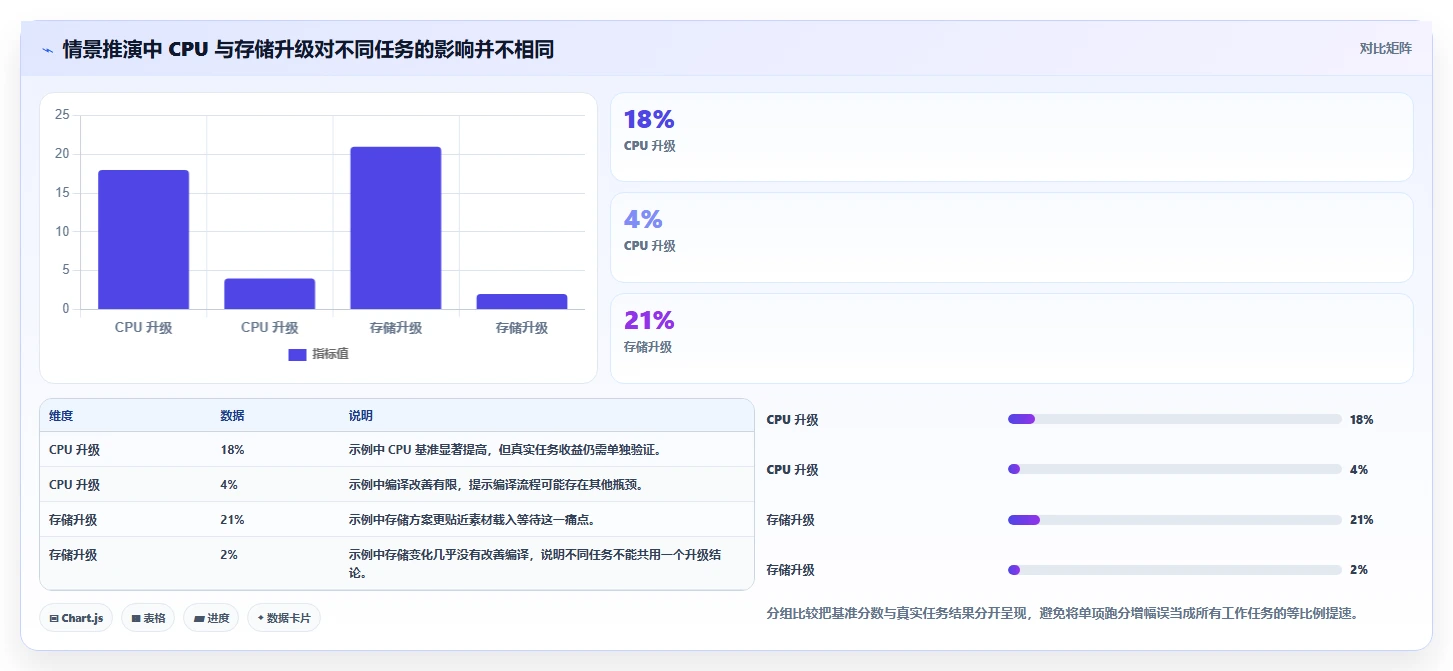Click the 2% cell in the table
This screenshot has height=671, width=1453.
229,555
